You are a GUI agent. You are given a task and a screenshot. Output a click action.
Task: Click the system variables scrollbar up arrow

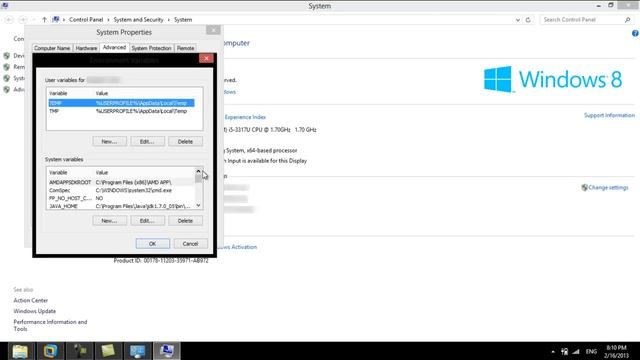pos(198,171)
